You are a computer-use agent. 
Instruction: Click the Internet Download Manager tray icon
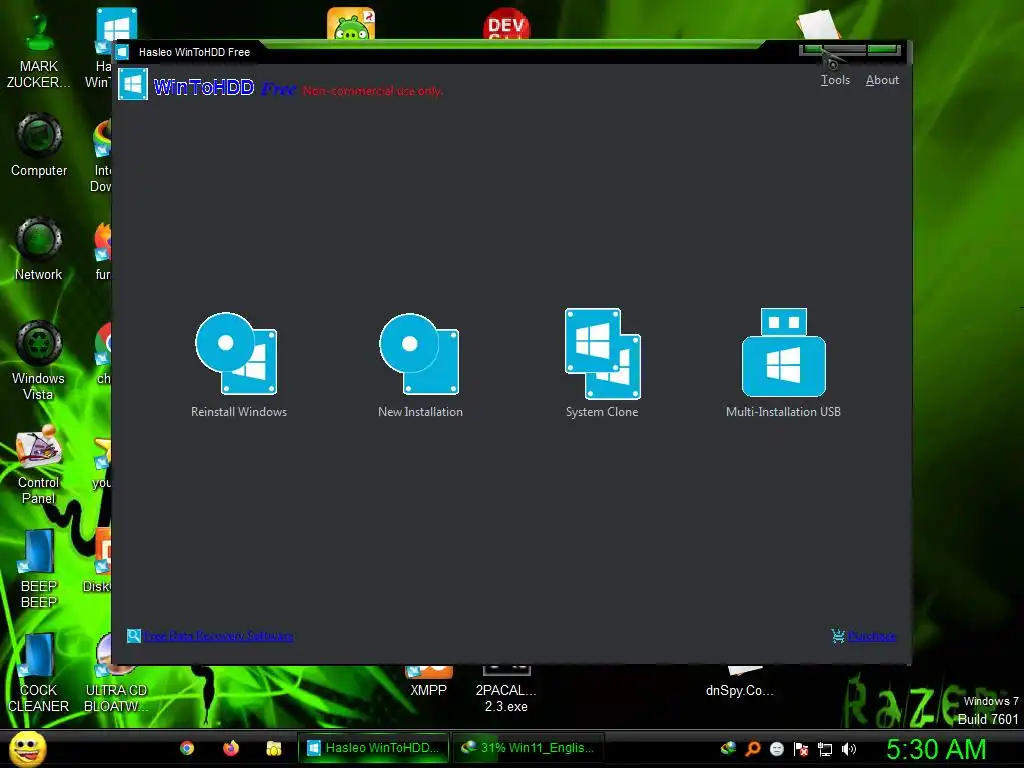click(728, 748)
